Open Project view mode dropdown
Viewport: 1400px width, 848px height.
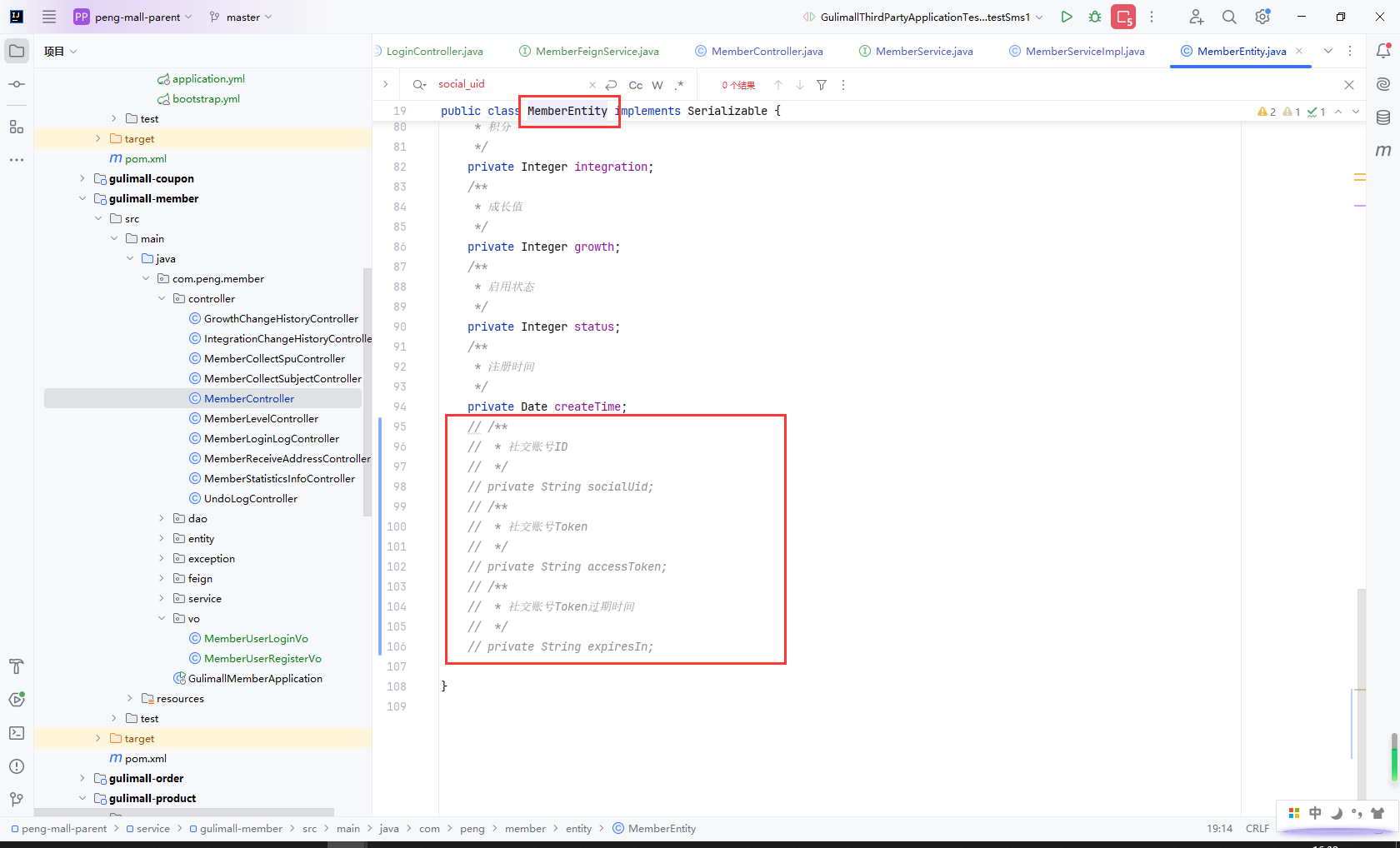tap(61, 52)
